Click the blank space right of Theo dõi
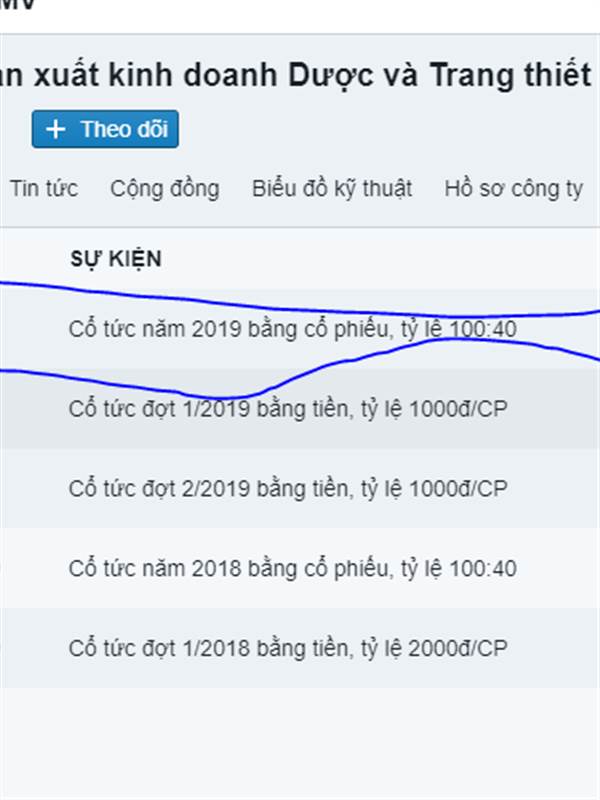Viewport: 600px width, 800px height. (x=388, y=129)
